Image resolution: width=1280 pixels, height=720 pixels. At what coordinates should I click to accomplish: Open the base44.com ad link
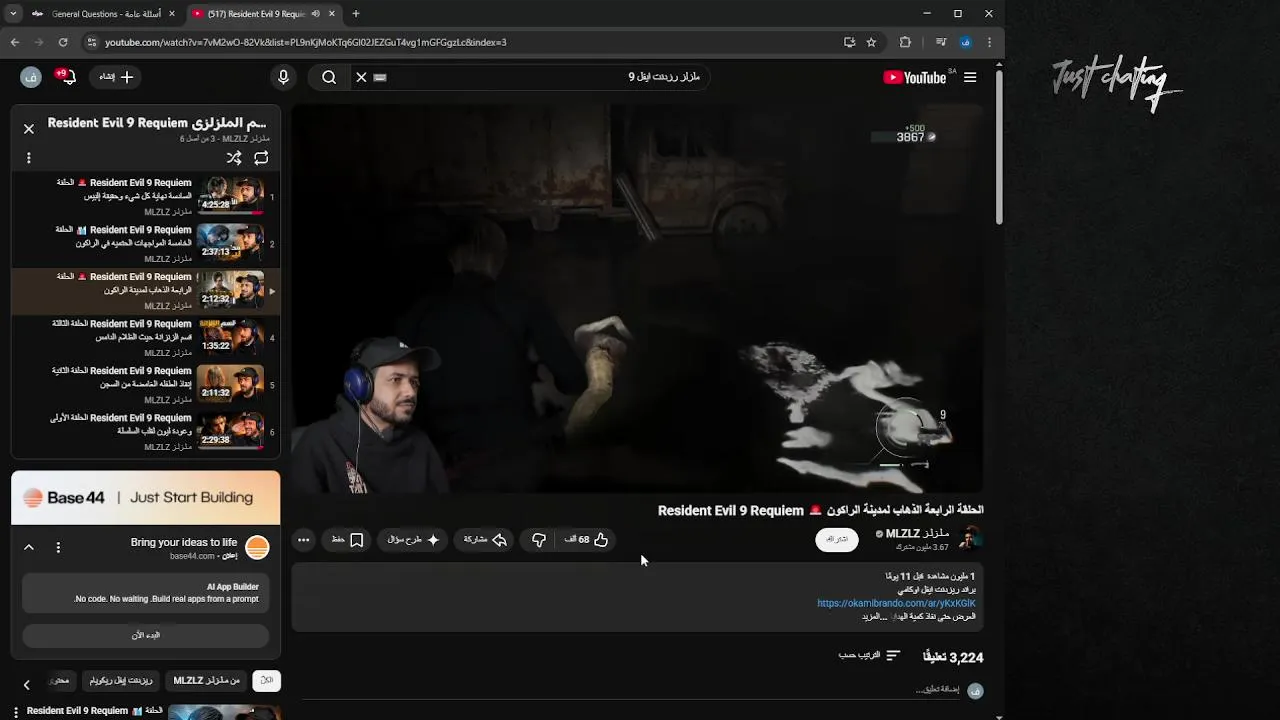[192, 556]
